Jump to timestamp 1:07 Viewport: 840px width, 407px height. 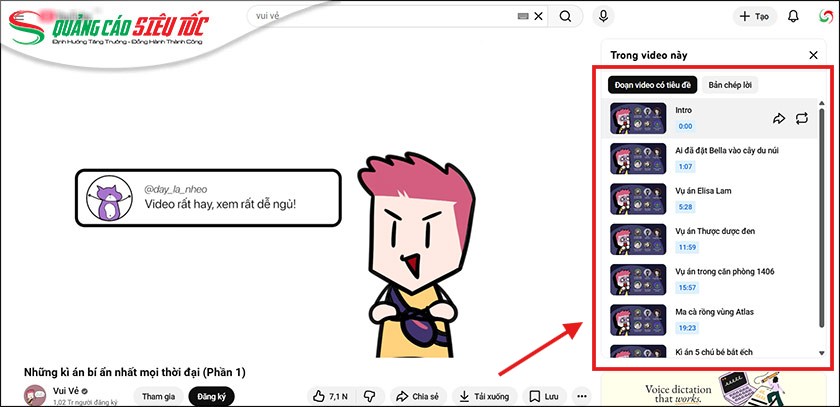tap(685, 167)
